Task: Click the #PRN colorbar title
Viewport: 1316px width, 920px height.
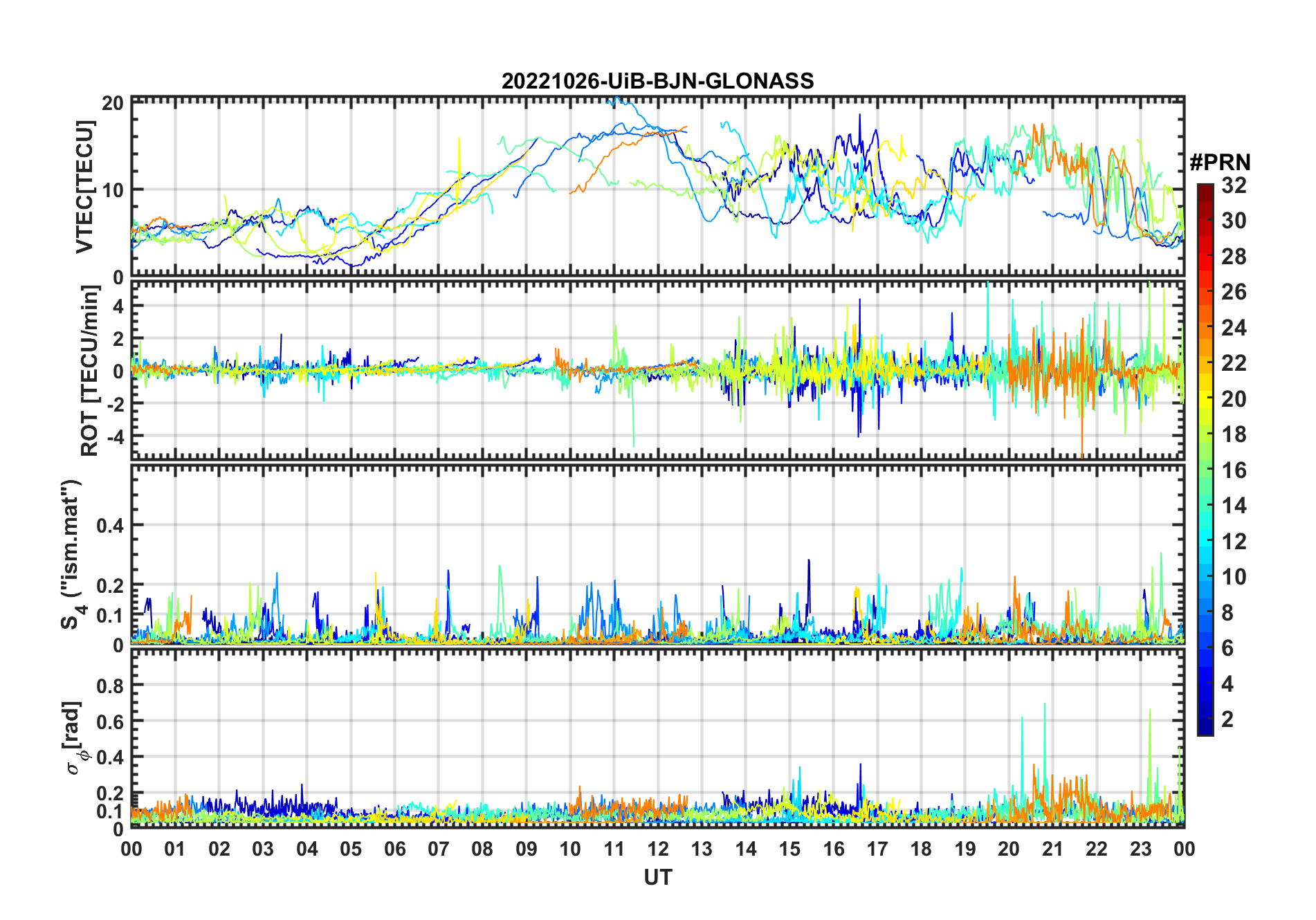Action: [1220, 163]
